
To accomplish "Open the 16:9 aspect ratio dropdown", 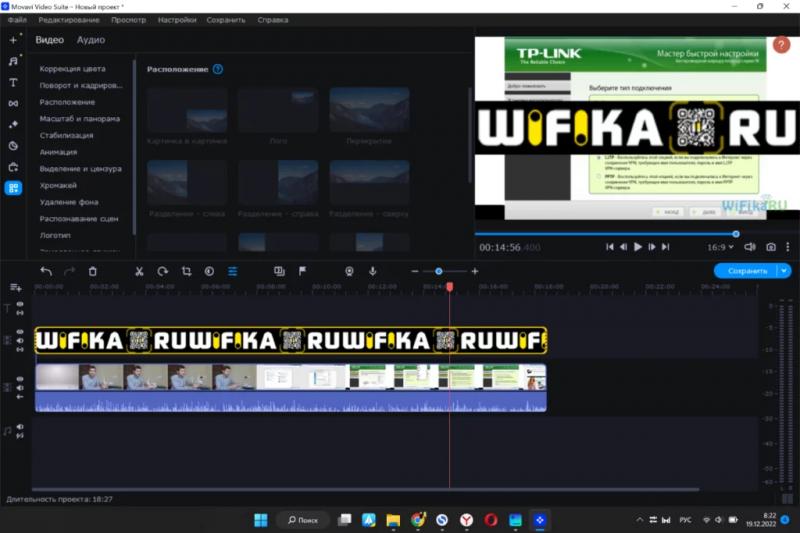I will click(720, 247).
